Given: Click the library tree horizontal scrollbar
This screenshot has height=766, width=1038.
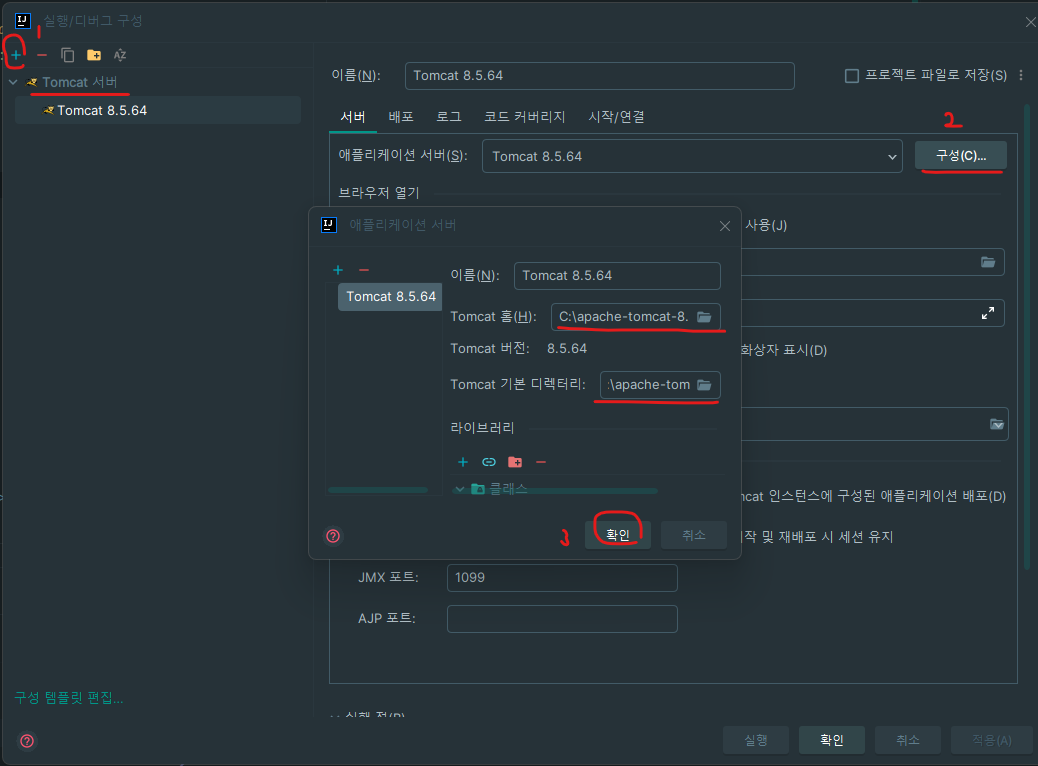Looking at the screenshot, I should [556, 491].
